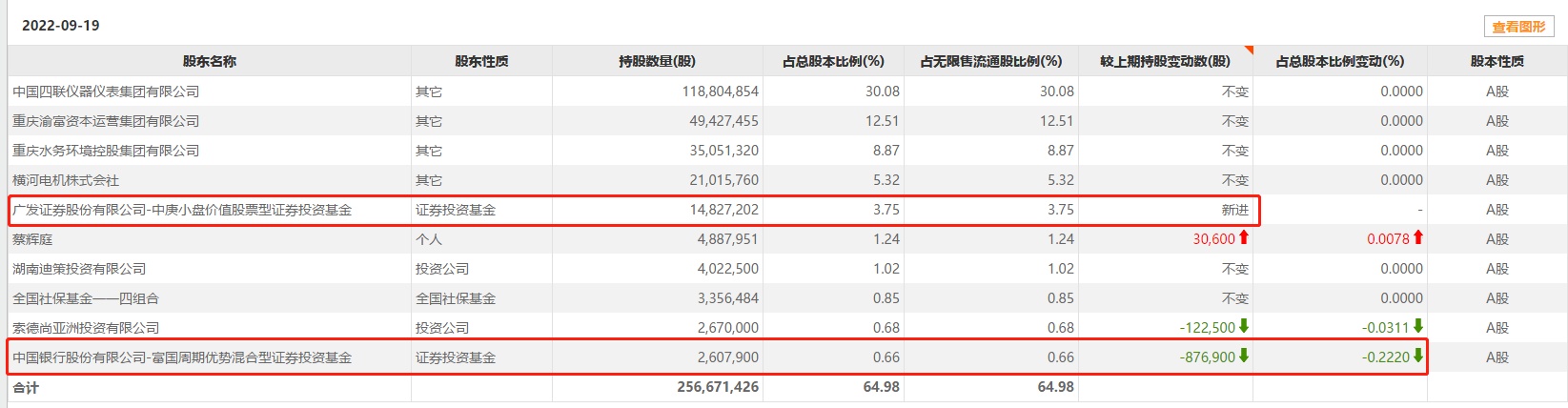The width and height of the screenshot is (1568, 408).
Task: Click the 合计 total row label
Action: (26, 387)
